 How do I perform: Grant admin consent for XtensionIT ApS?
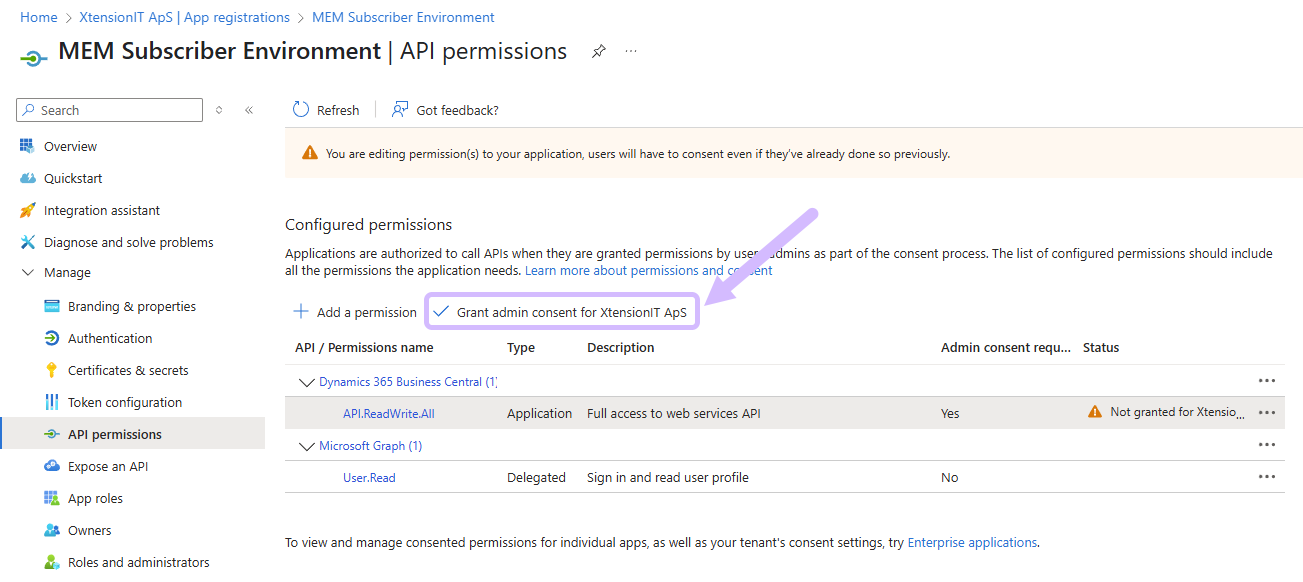(561, 311)
